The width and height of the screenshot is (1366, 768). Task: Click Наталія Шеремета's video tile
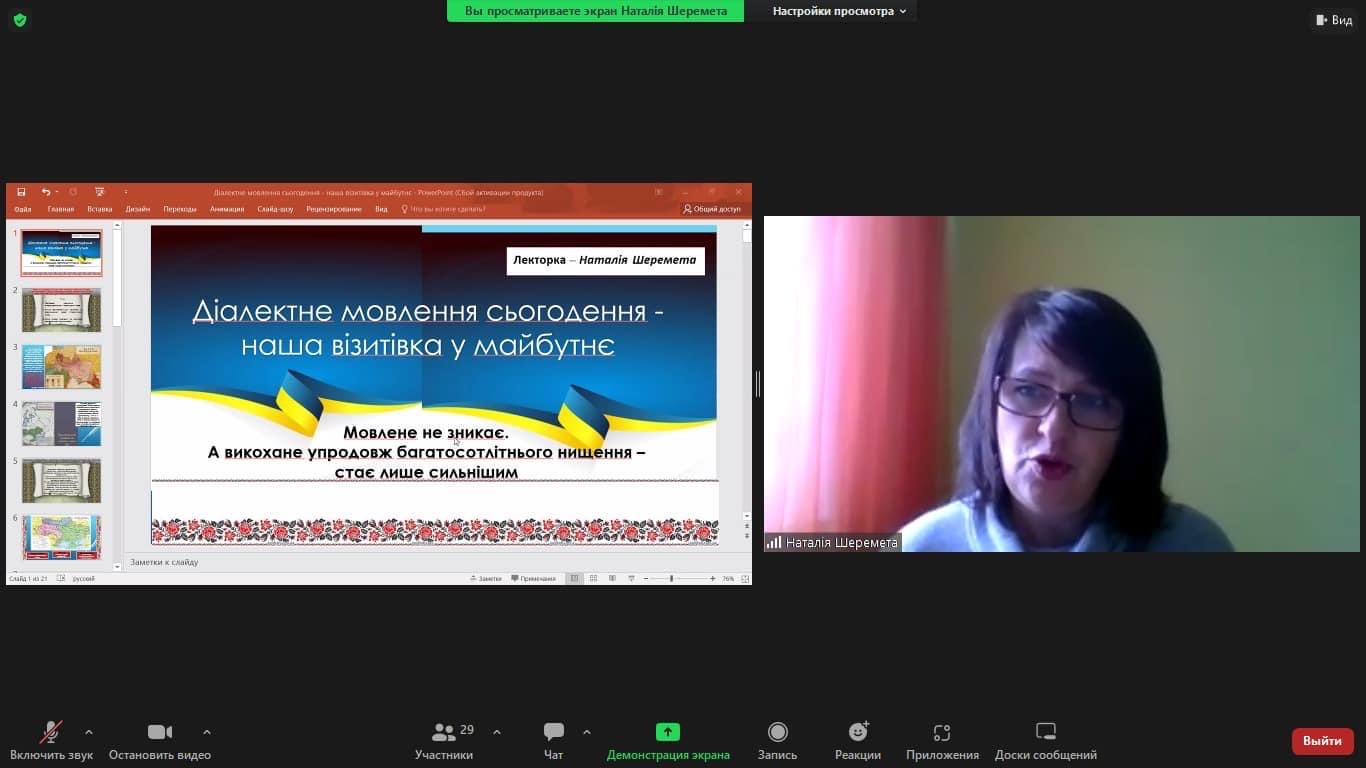click(1061, 384)
